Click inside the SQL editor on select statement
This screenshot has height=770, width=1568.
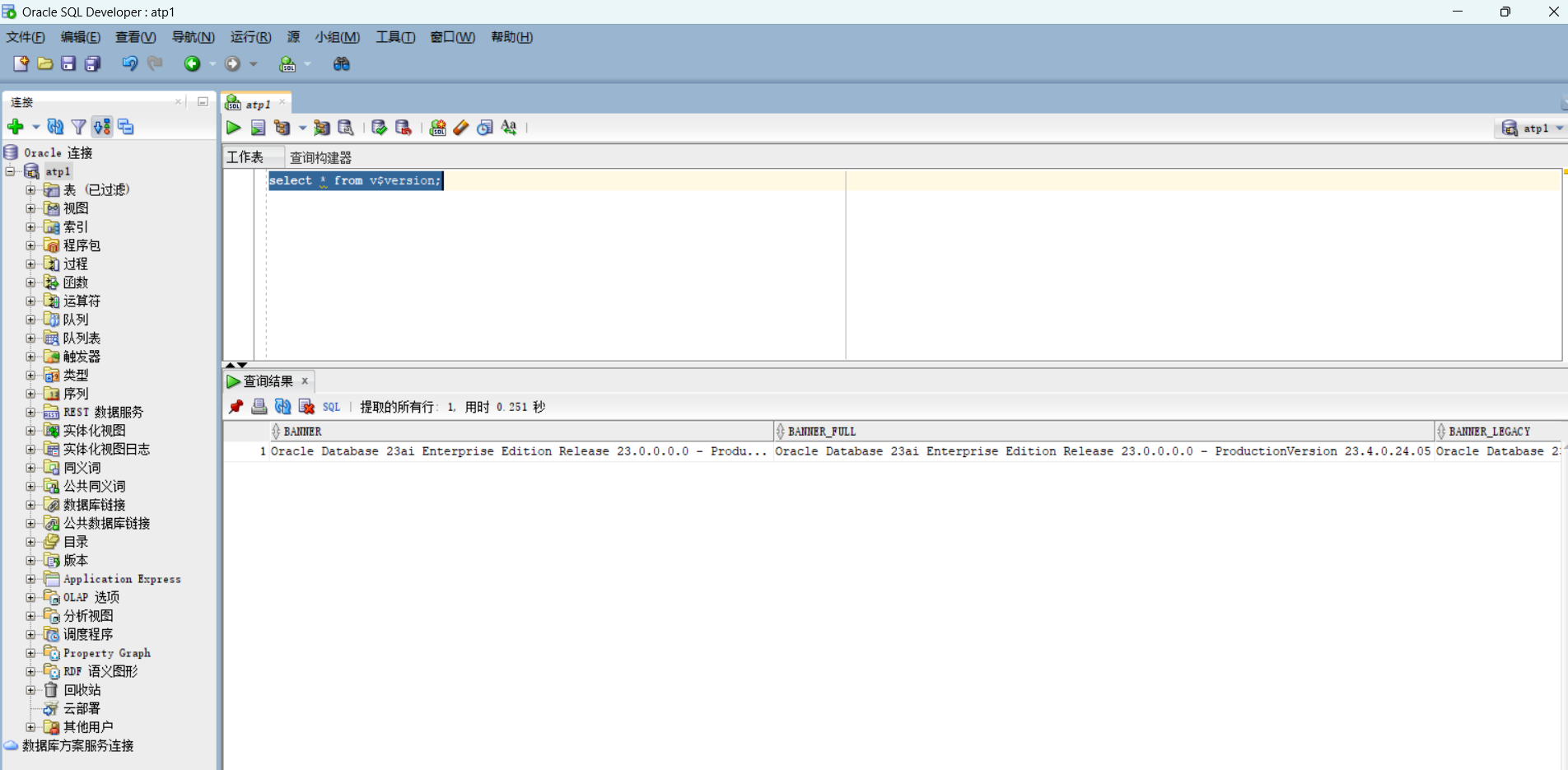click(x=356, y=180)
